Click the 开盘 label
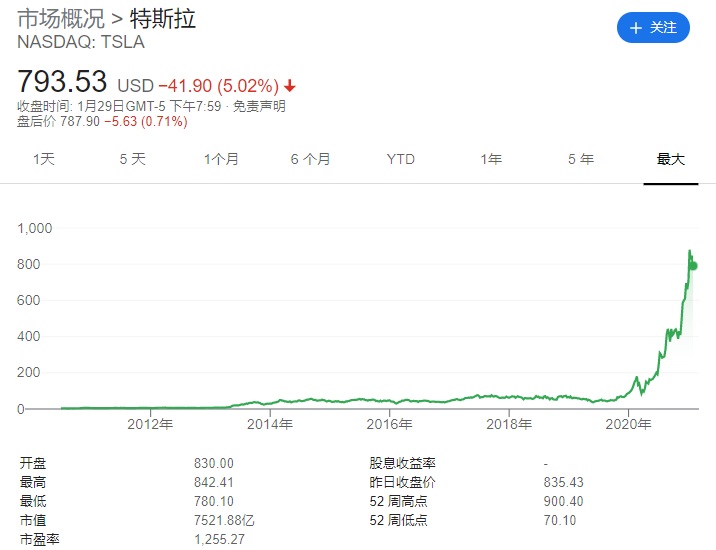Viewport: 716px width, 550px height. (x=33, y=463)
